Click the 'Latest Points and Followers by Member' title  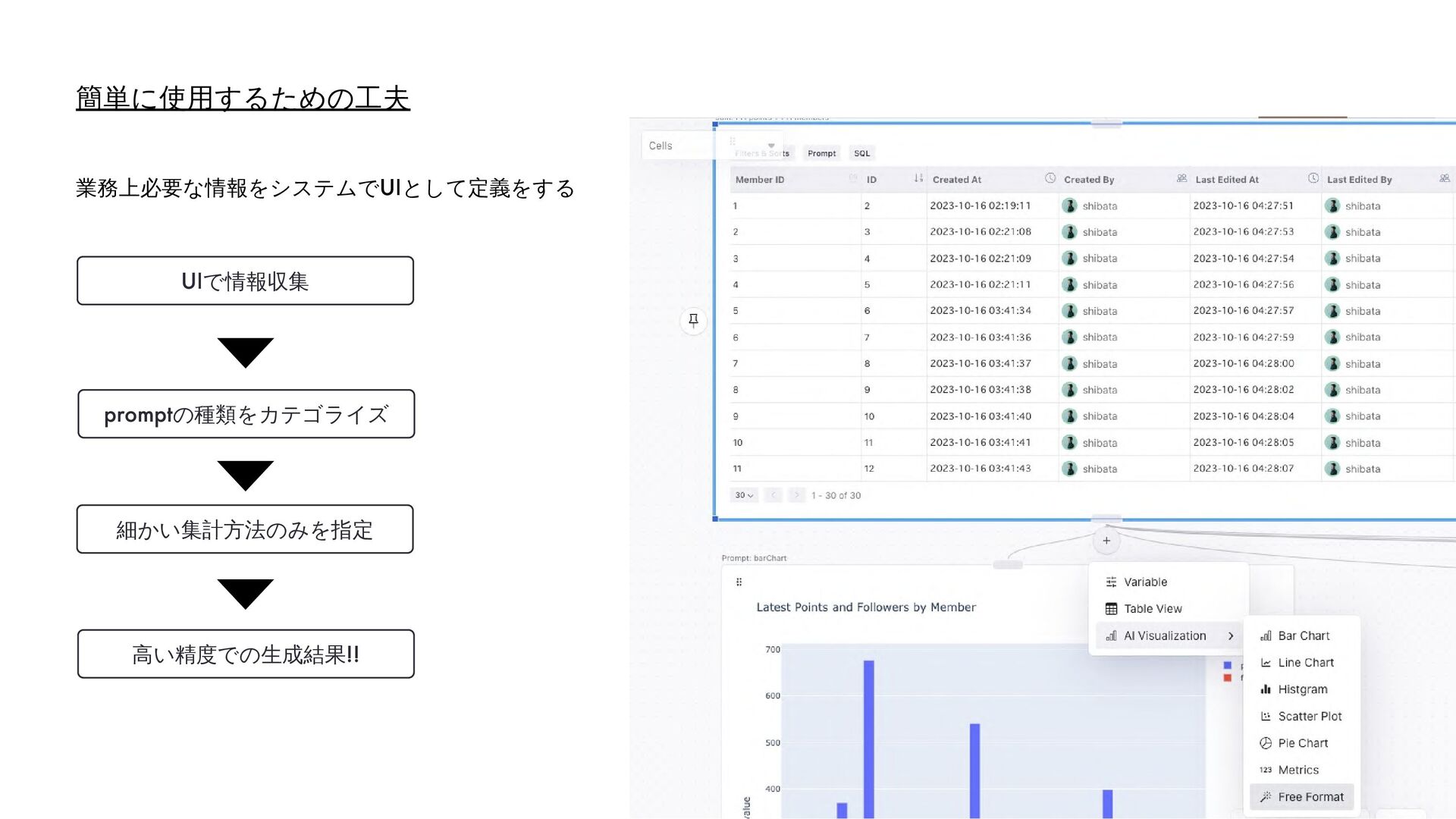[x=866, y=607]
